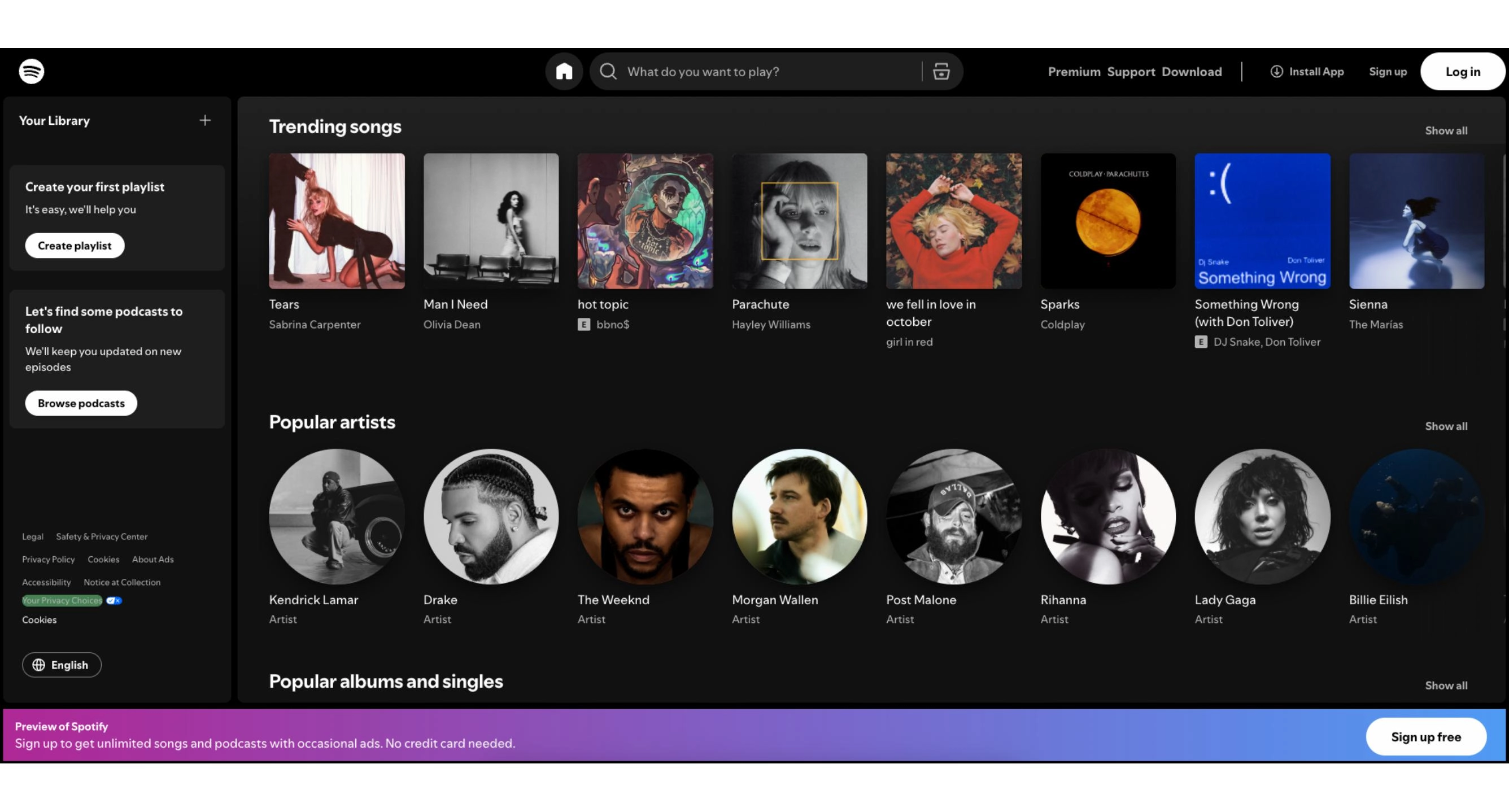Click the Your Library title

(54, 121)
